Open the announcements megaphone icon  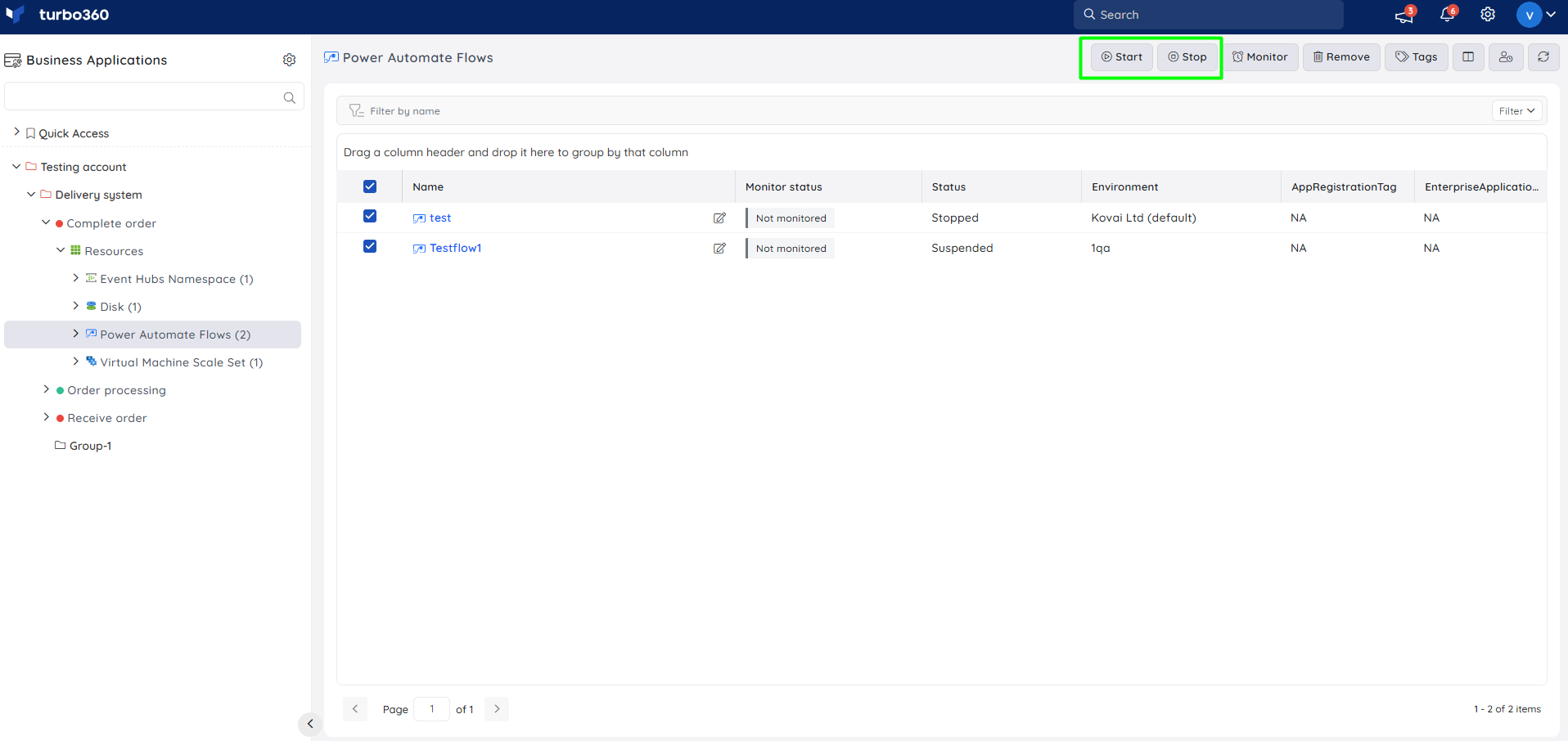(1404, 15)
